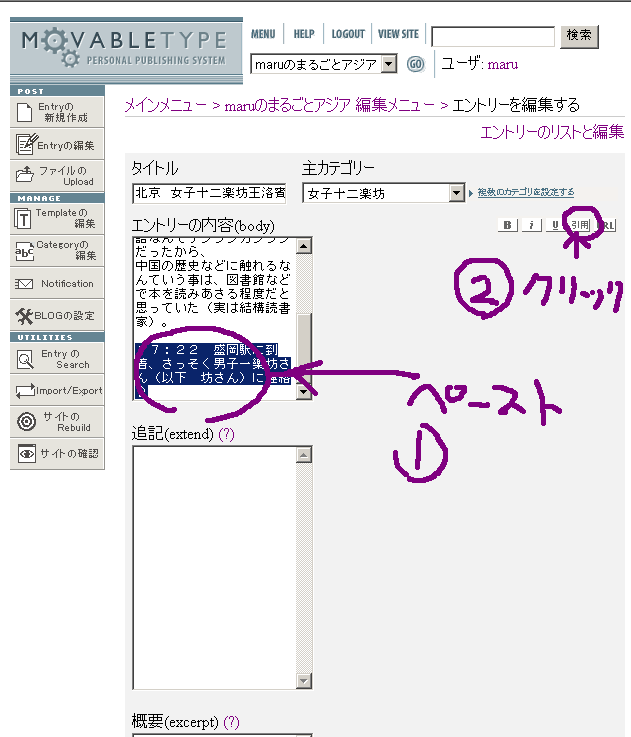Insert a link with the URL button
This screenshot has width=631, height=737.
click(606, 225)
